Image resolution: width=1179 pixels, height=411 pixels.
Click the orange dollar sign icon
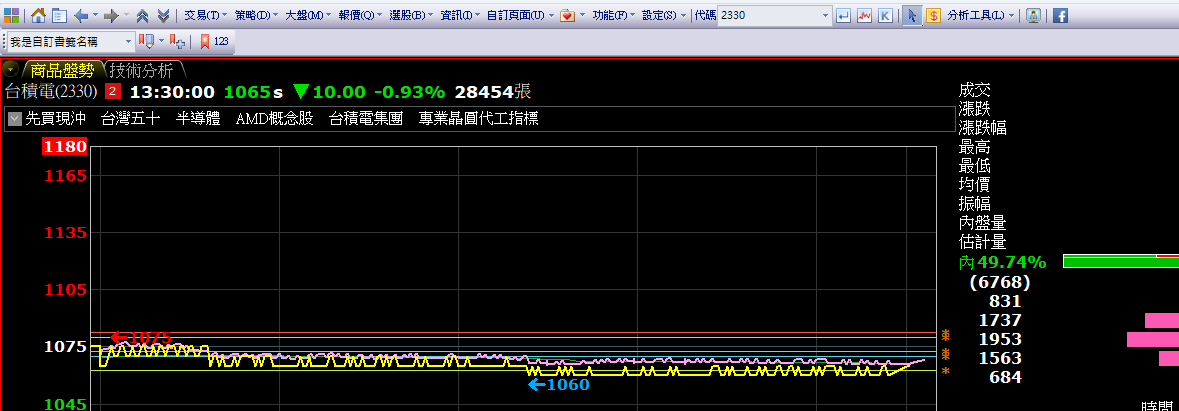[932, 15]
